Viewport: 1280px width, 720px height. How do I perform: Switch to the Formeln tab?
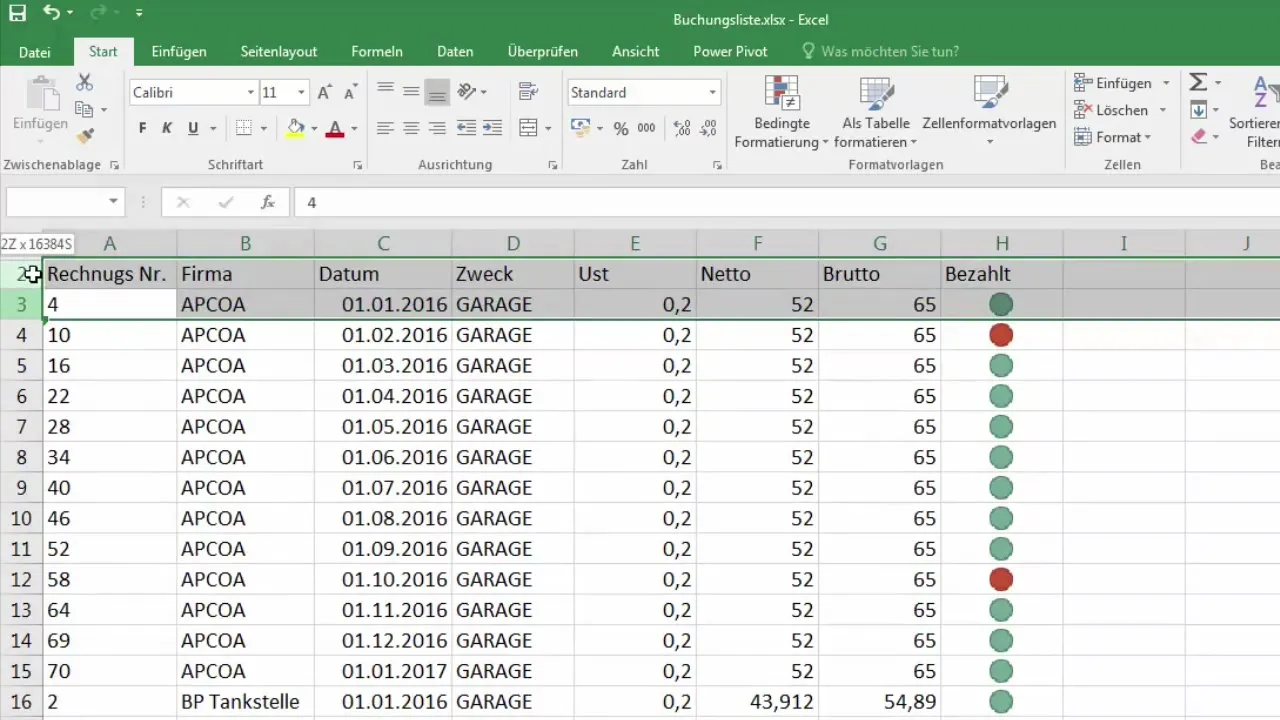pyautogui.click(x=377, y=52)
